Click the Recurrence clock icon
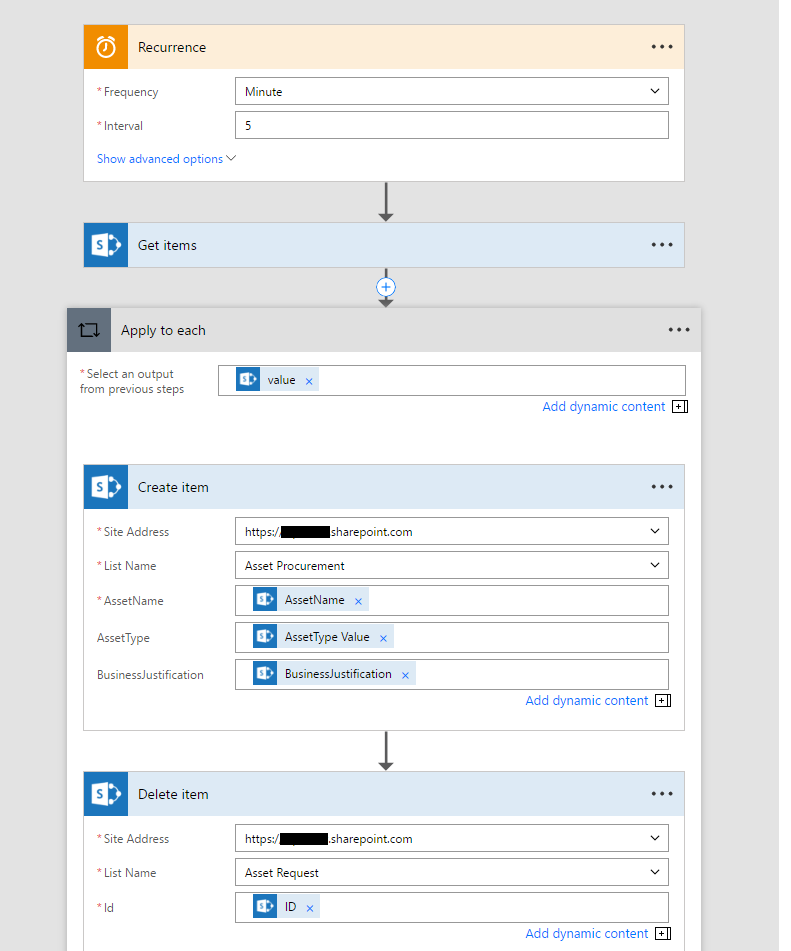This screenshot has height=951, width=791. 105,46
